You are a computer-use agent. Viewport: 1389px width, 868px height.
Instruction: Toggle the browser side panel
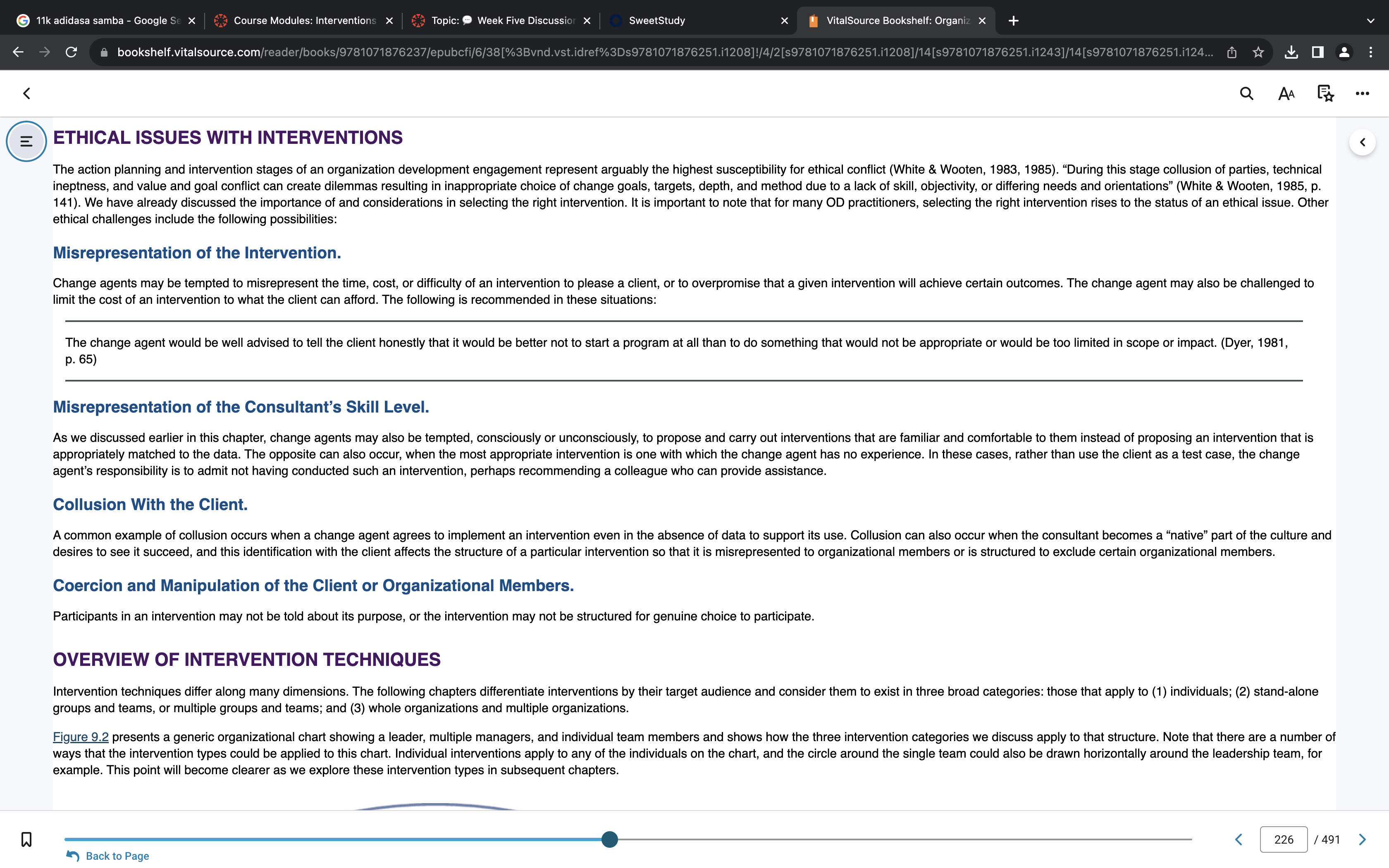(x=1318, y=52)
